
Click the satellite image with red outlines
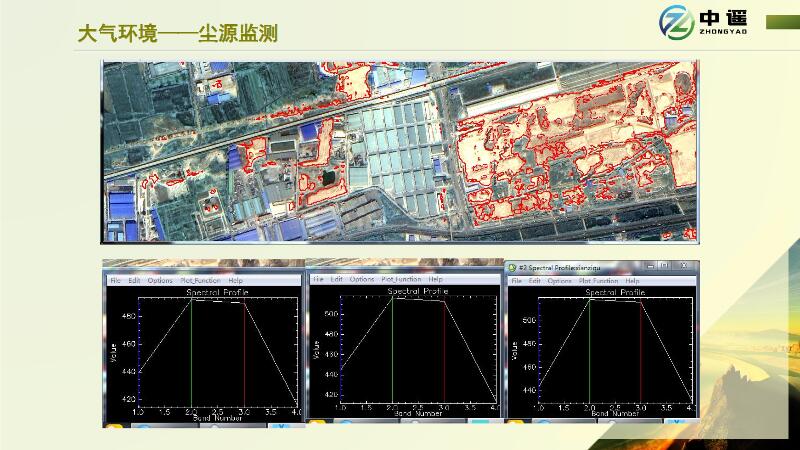[398, 151]
